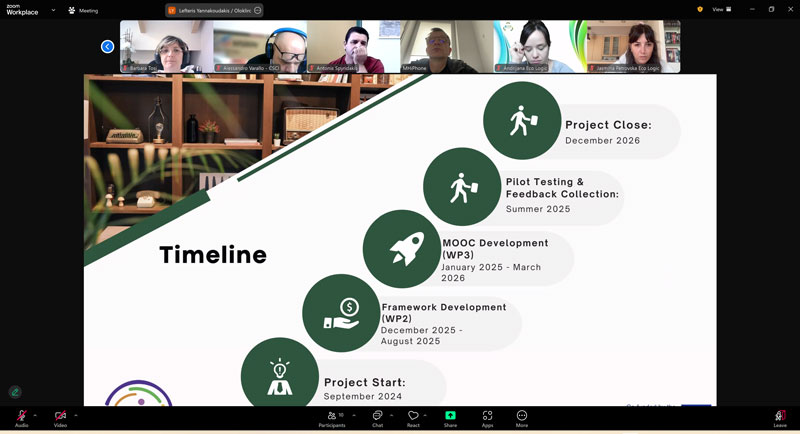Select Alessandro Varallo video thumbnail
Viewport: 800px width, 434px height.
260,47
